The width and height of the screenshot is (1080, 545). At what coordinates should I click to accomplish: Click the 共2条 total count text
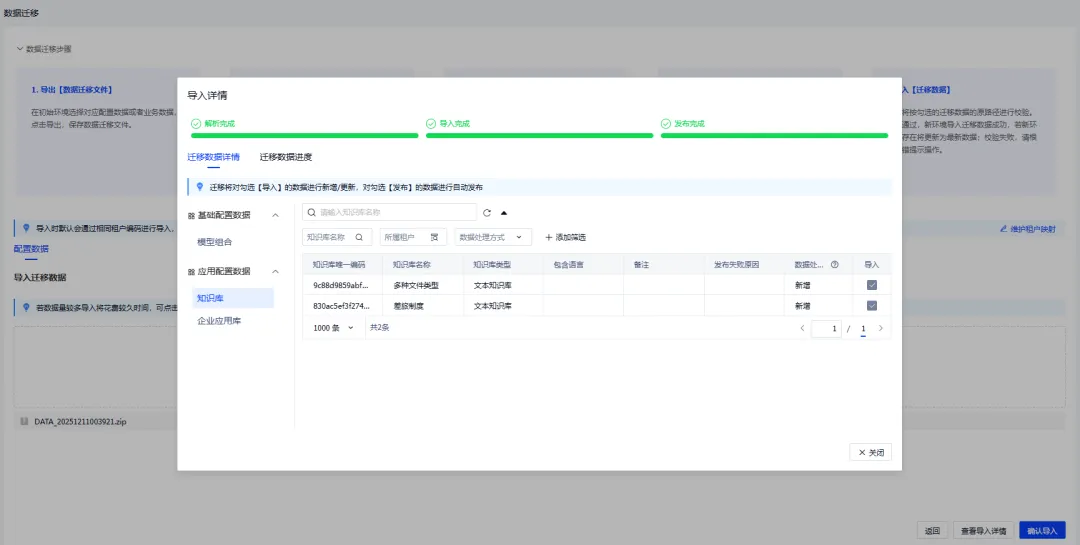click(x=380, y=328)
